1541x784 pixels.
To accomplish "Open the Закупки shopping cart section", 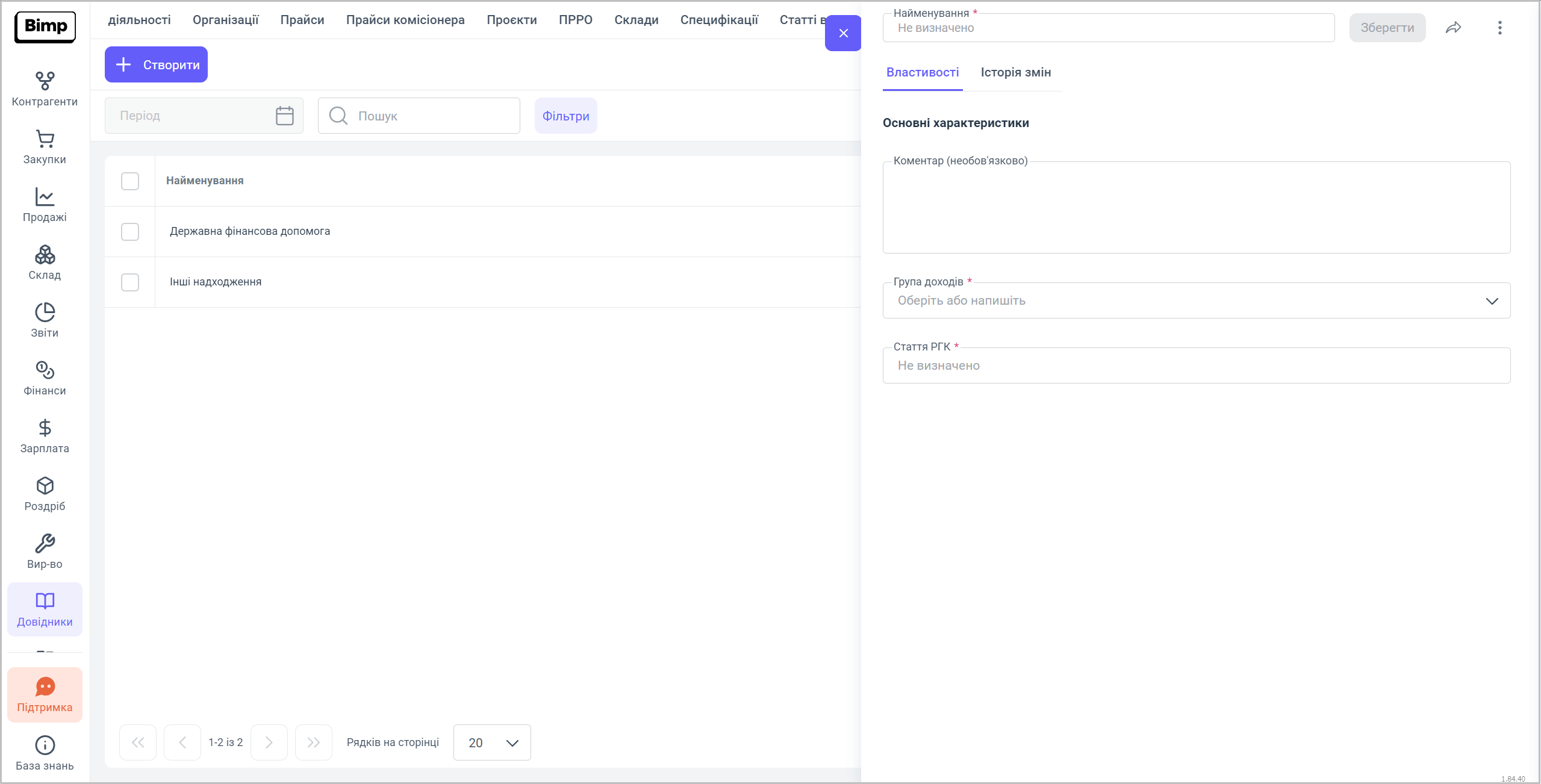I will 45,147.
